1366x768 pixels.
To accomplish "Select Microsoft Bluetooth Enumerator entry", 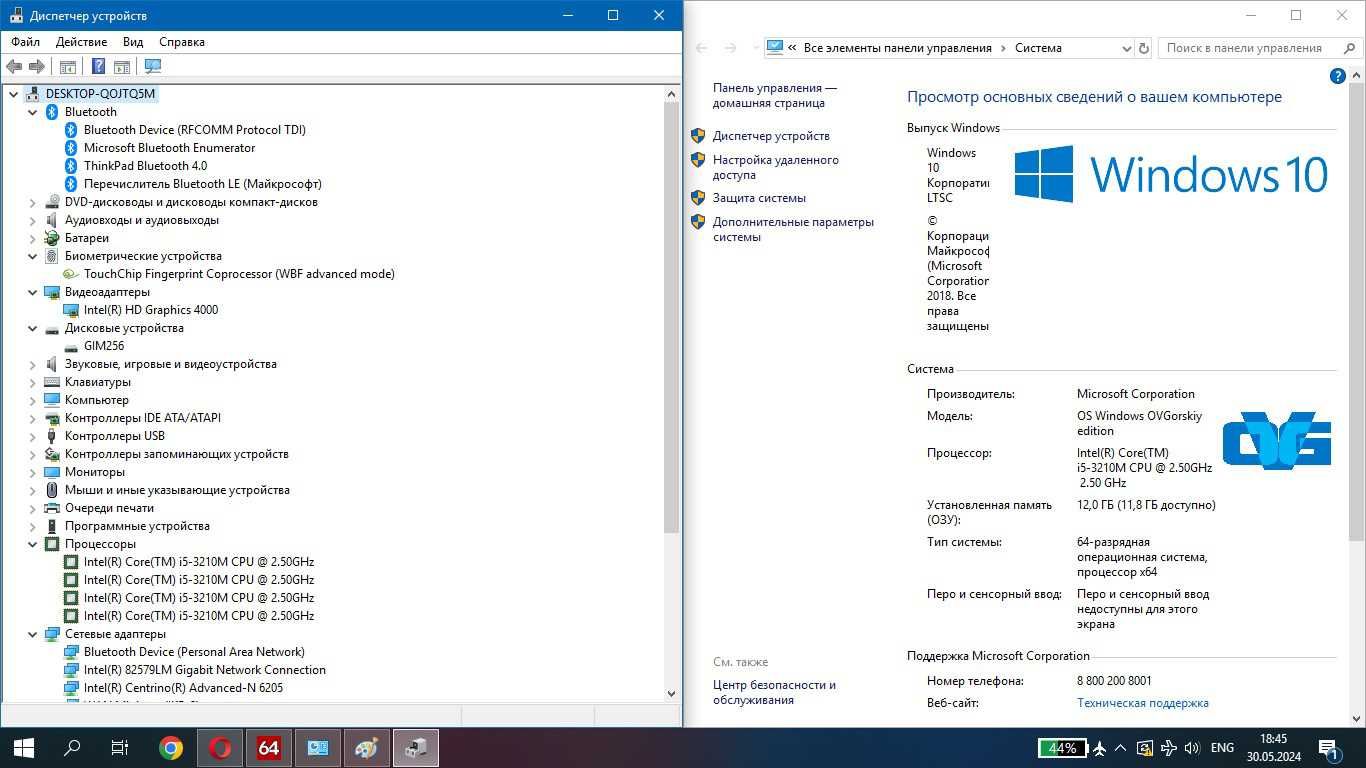I will [x=169, y=148].
